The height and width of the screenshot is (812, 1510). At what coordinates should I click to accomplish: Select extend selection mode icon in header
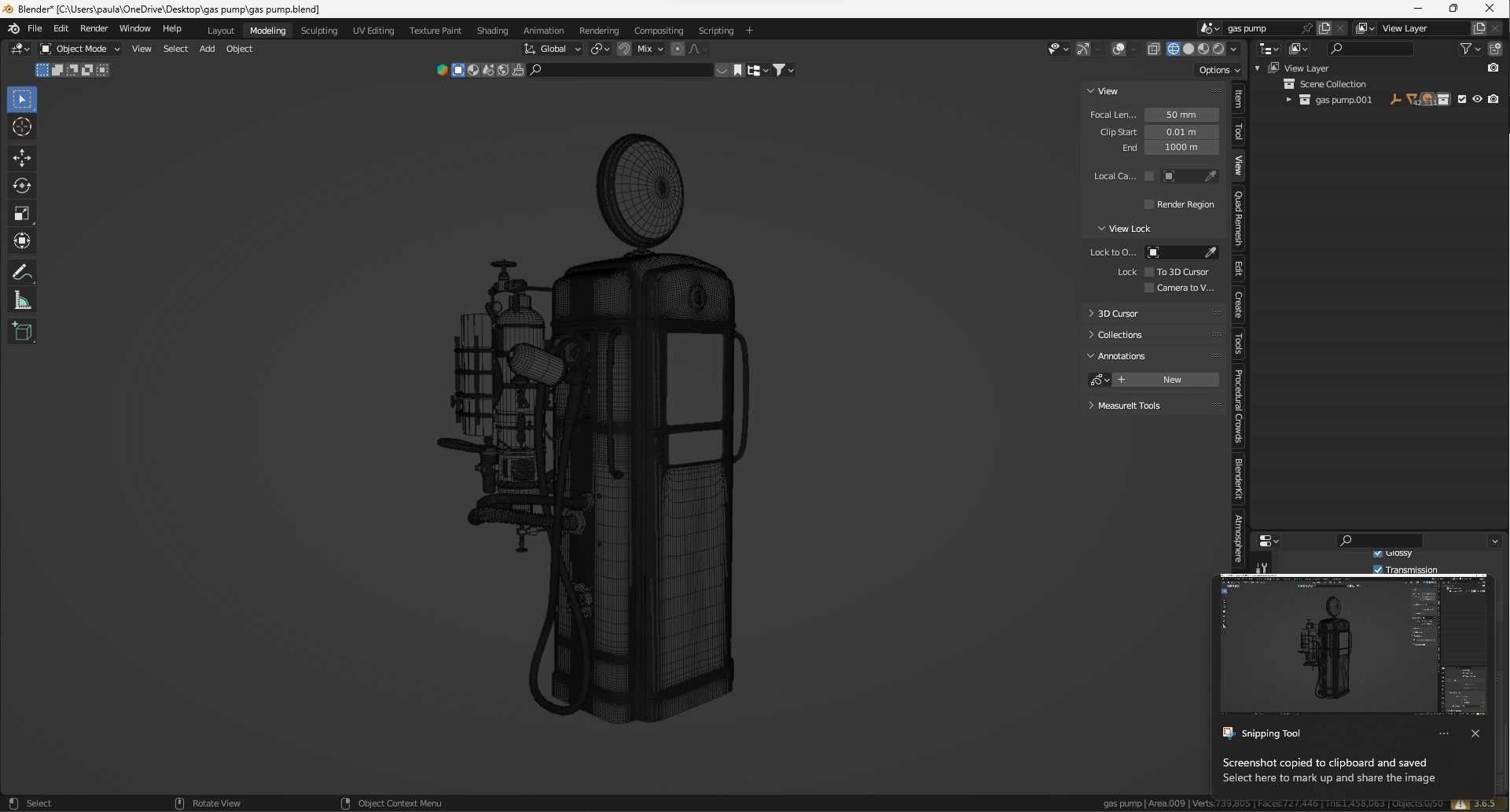point(57,70)
